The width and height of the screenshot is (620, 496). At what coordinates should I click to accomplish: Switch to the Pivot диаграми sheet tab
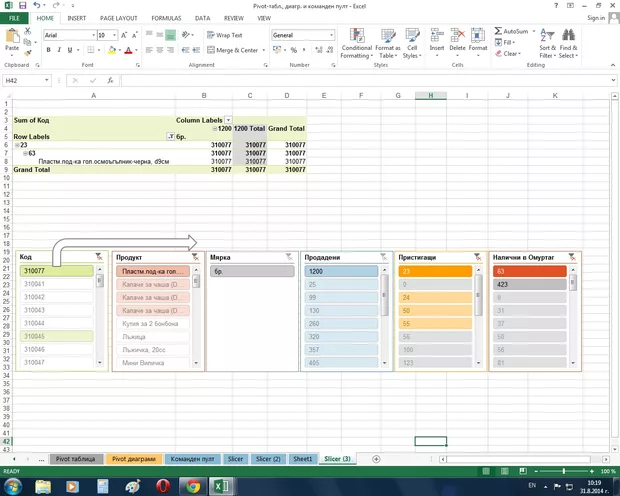134,459
